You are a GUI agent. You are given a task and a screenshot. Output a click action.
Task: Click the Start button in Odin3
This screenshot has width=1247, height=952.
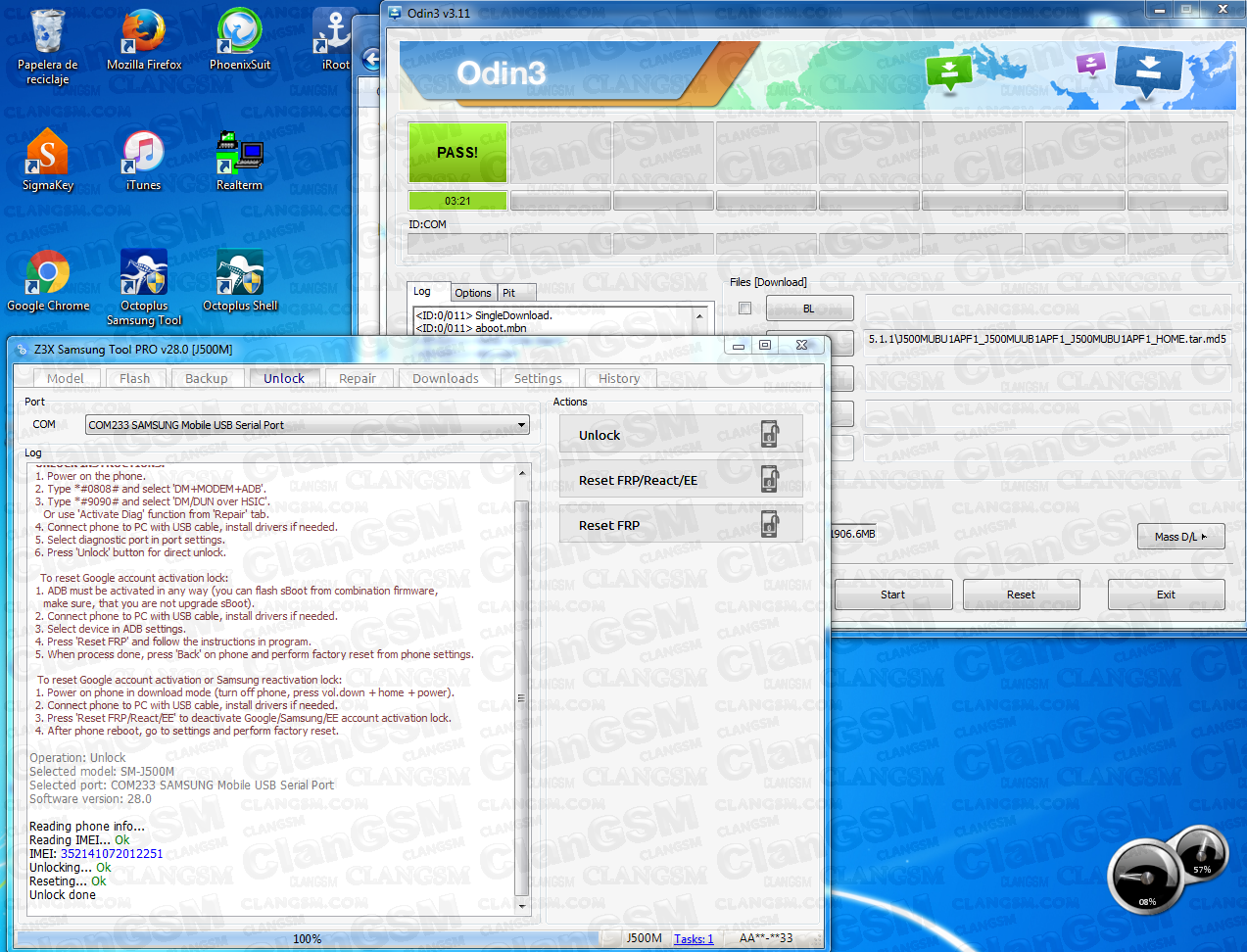coord(893,595)
